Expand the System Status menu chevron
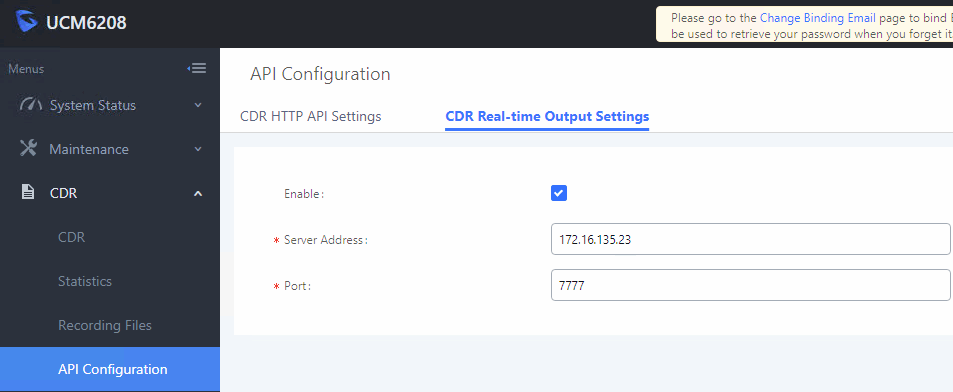This screenshot has width=953, height=392. pos(198,105)
